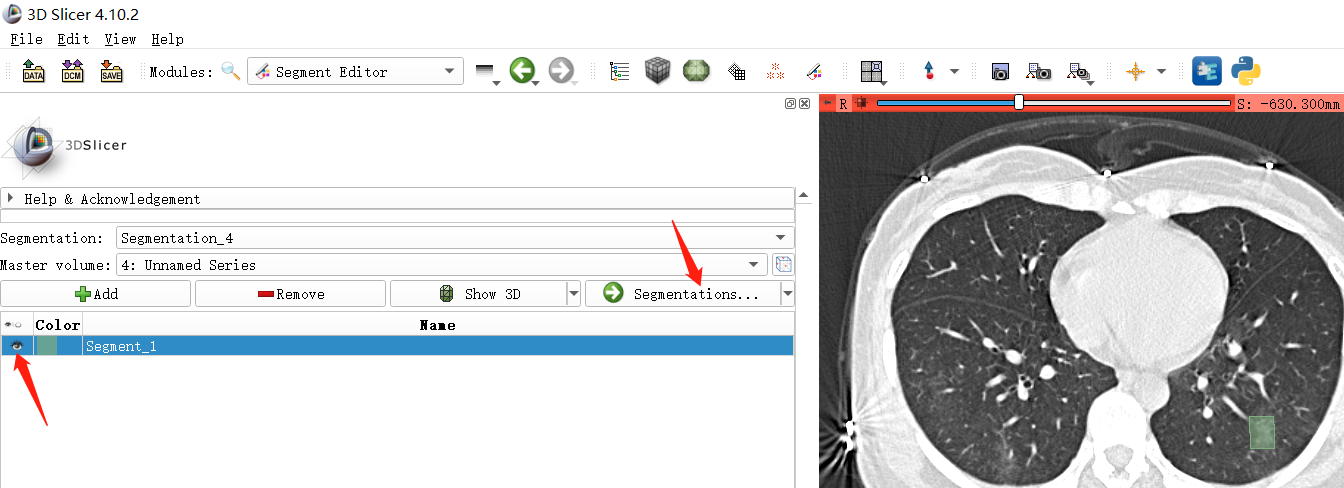Open the Python interactor icon

[1245, 71]
